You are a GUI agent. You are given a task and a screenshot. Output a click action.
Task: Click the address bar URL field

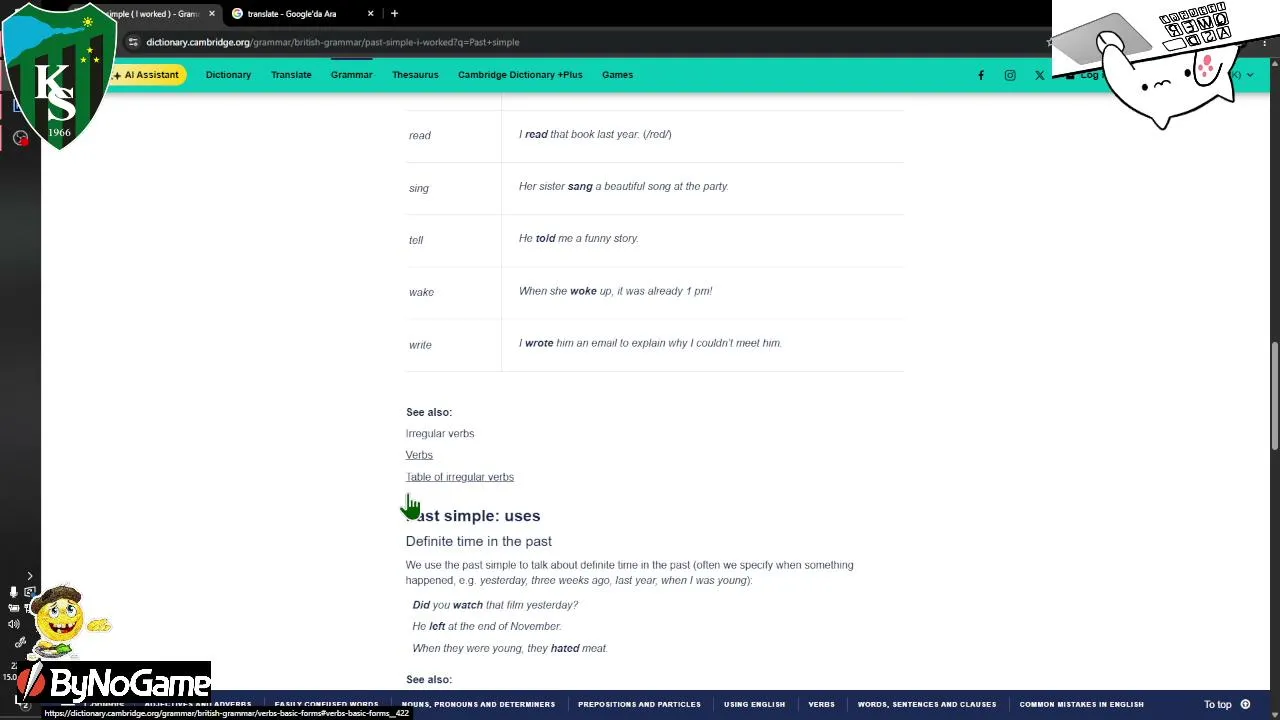click(x=590, y=42)
